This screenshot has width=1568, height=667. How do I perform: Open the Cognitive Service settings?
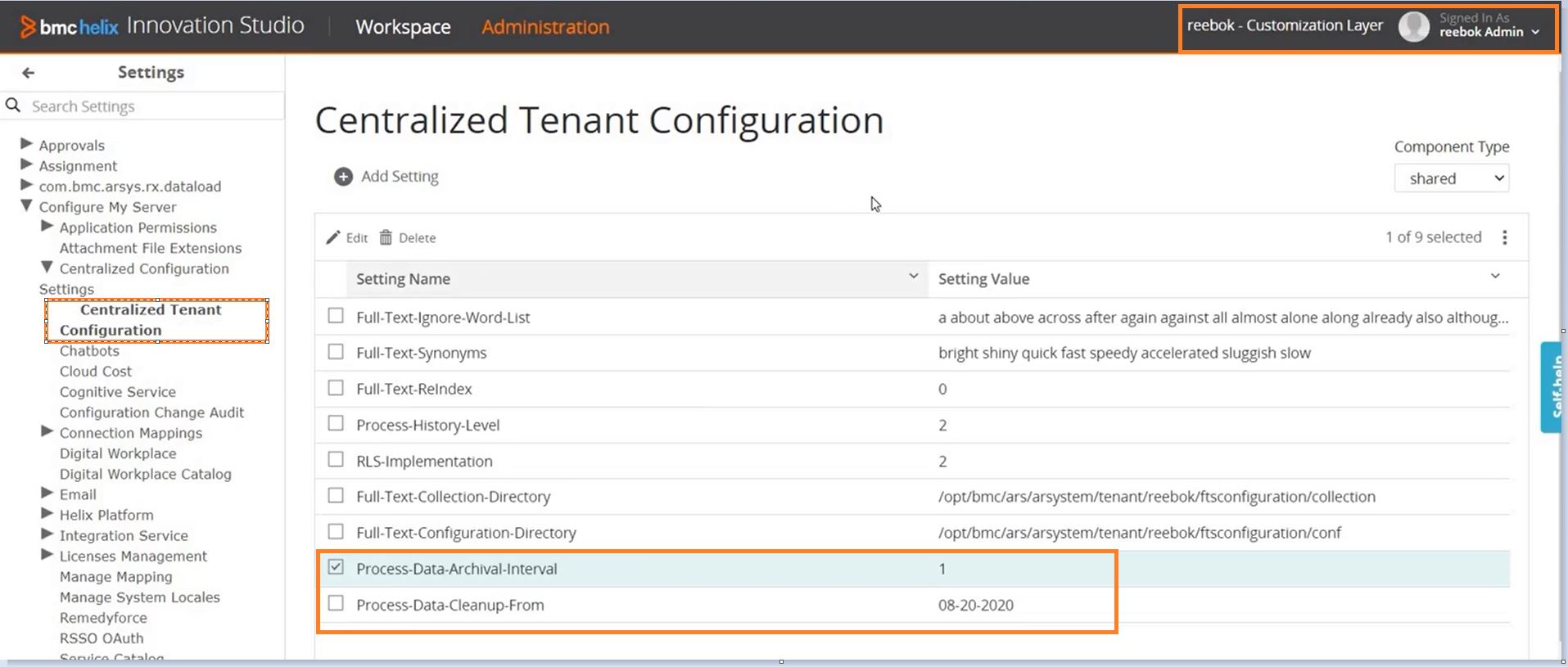pos(118,392)
